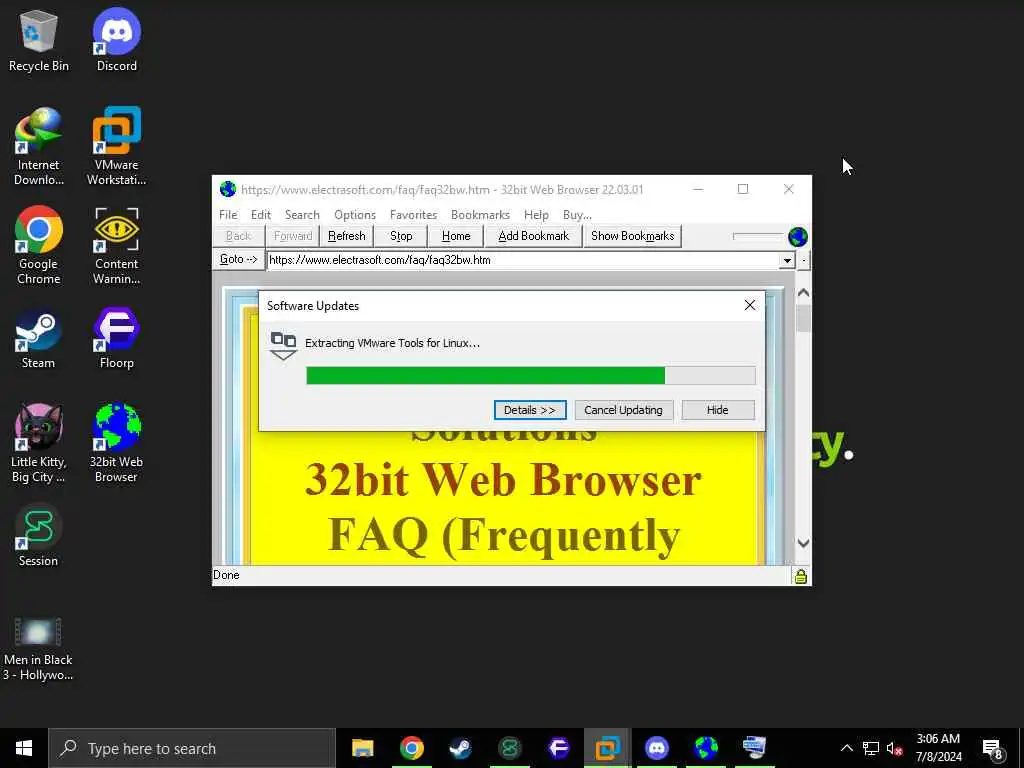Viewport: 1024px width, 768px height.
Task: Open the Search menu
Action: tap(302, 215)
